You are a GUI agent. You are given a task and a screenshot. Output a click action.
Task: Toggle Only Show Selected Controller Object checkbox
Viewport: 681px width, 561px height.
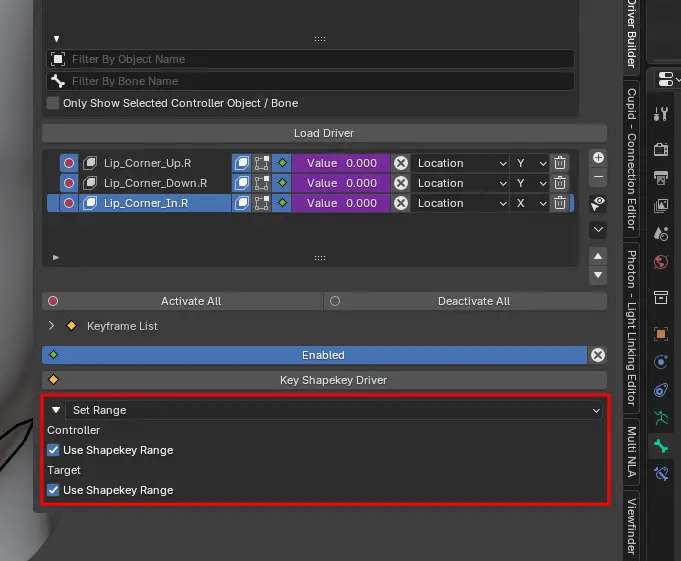point(53,103)
